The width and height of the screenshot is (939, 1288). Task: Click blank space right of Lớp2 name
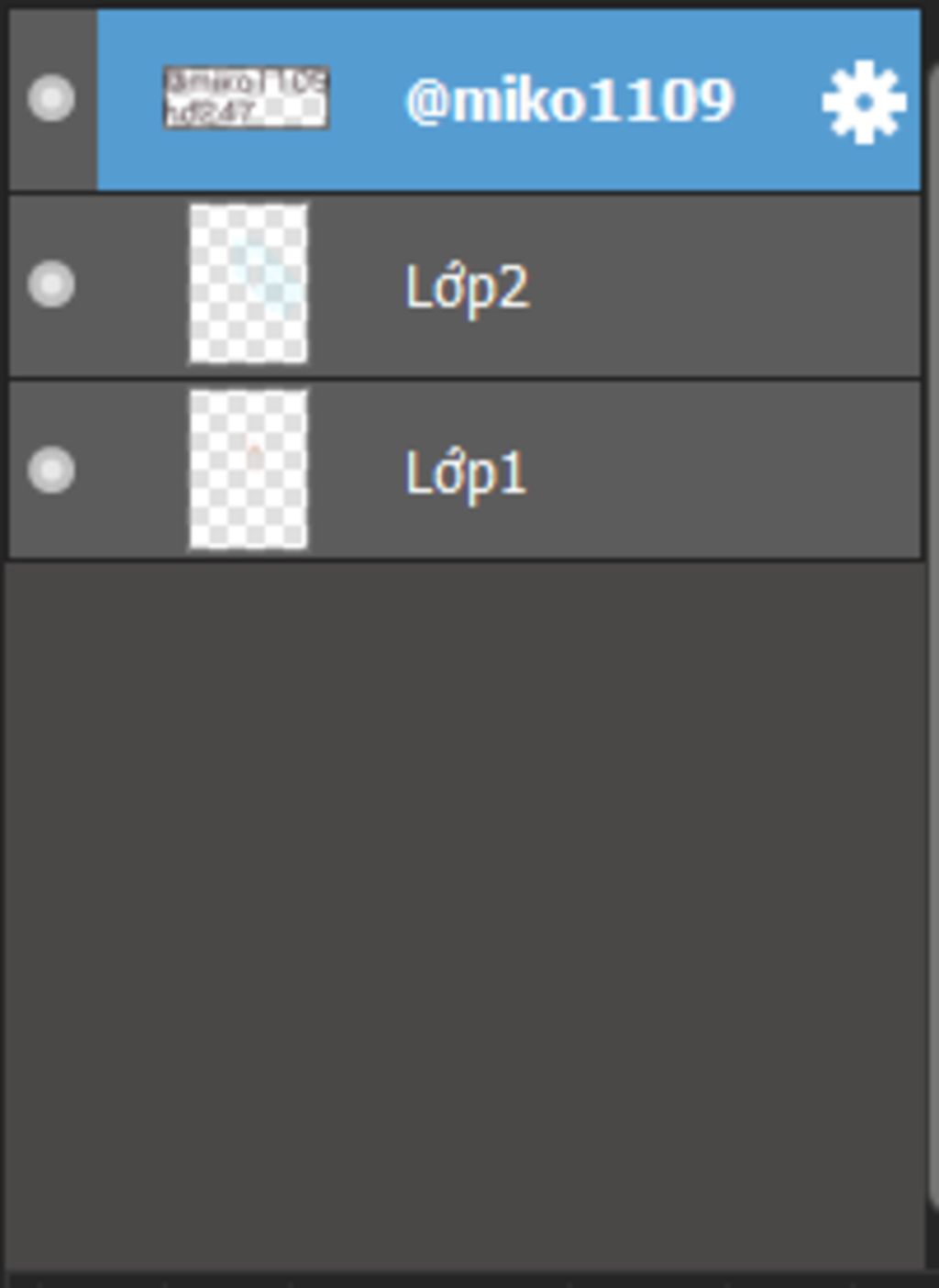click(724, 286)
